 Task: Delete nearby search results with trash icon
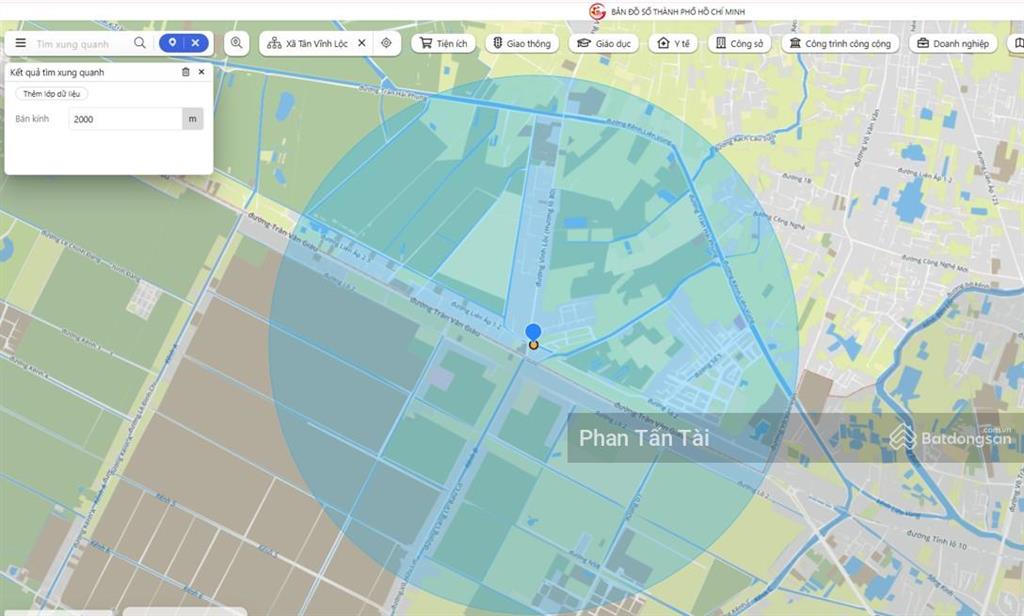tap(185, 73)
